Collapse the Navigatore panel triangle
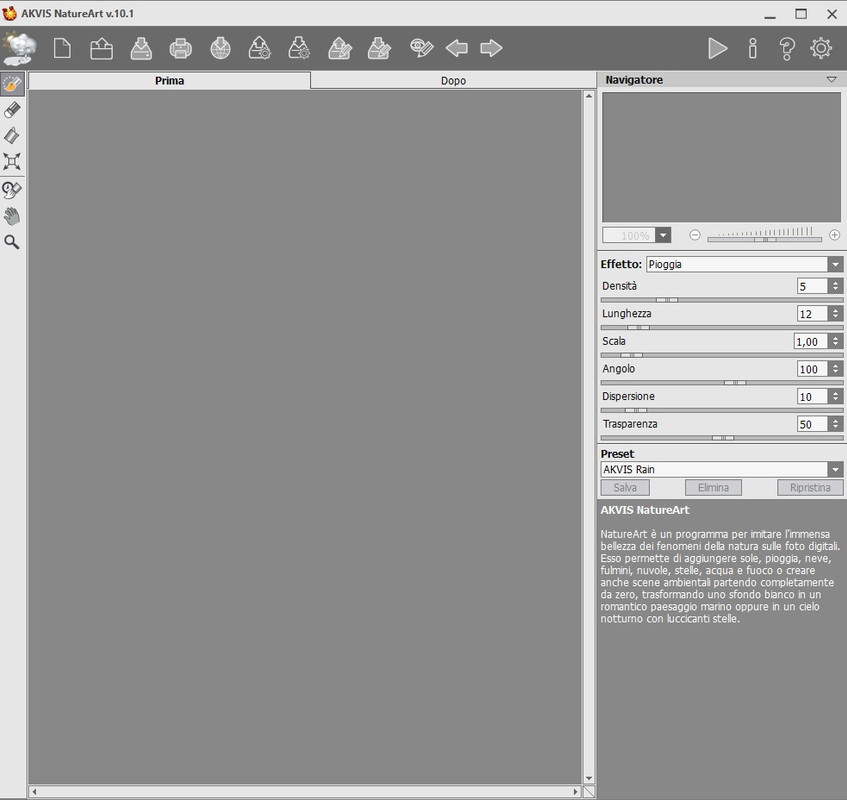847x800 pixels. click(831, 79)
